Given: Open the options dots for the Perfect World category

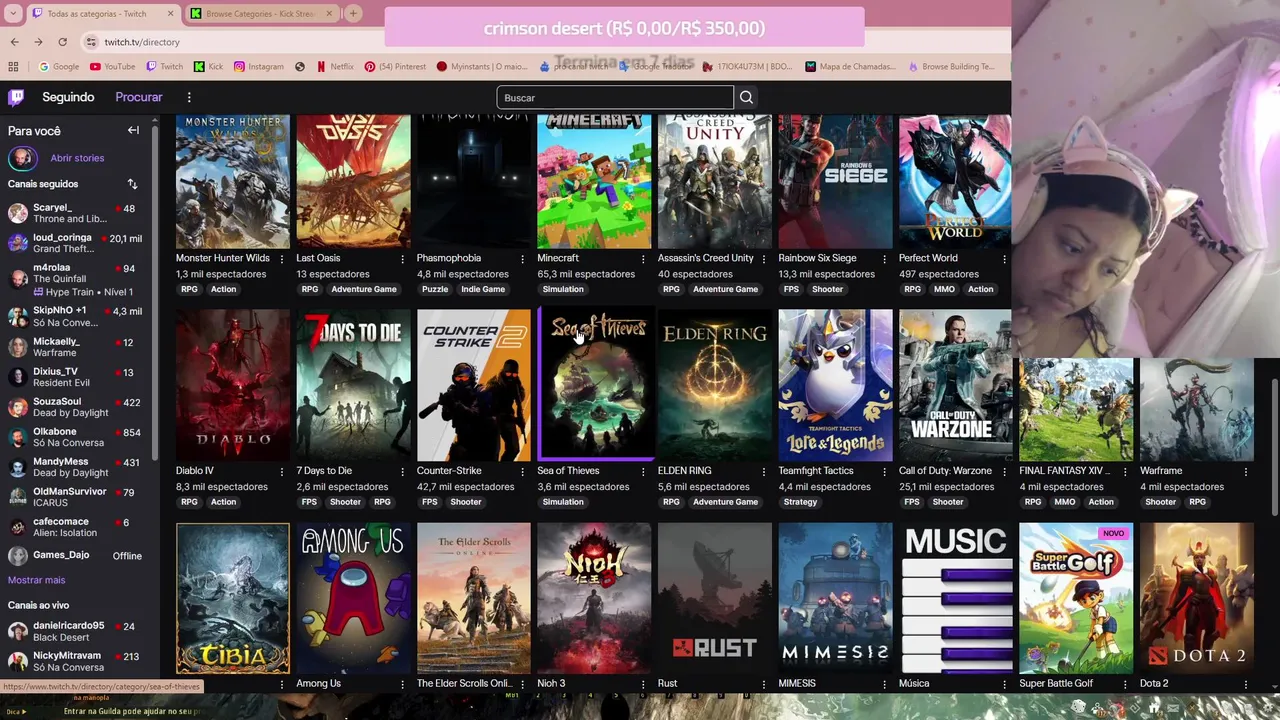Looking at the screenshot, I should pos(1004,259).
